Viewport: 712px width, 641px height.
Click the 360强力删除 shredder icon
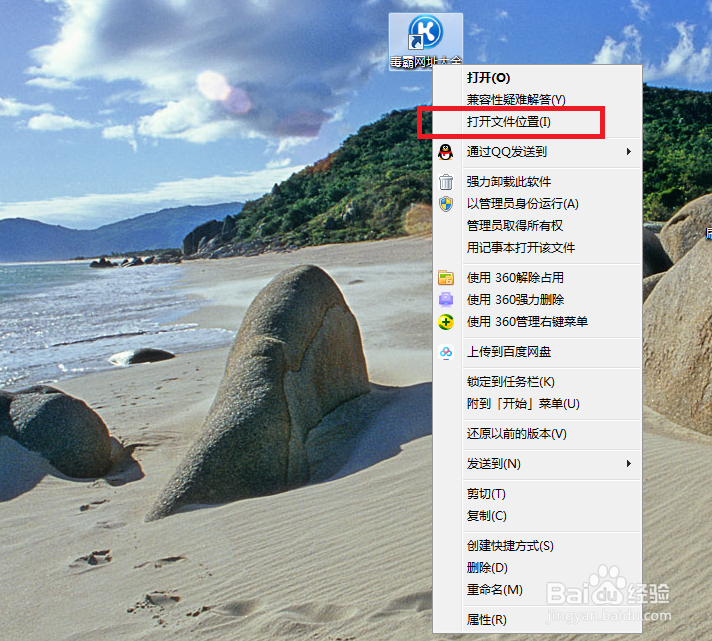tap(446, 300)
